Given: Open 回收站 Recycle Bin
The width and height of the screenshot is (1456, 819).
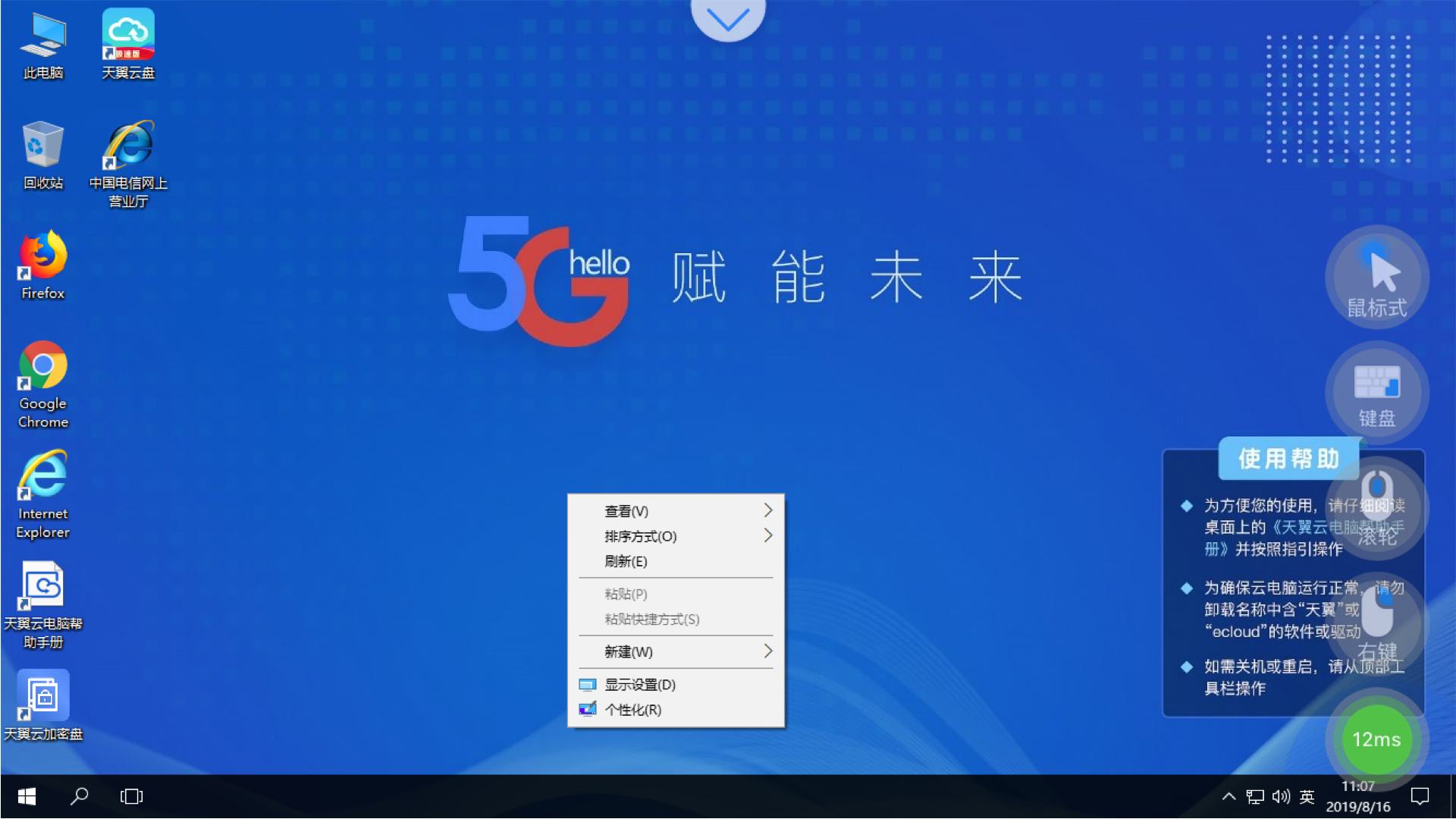Looking at the screenshot, I should 42,155.
